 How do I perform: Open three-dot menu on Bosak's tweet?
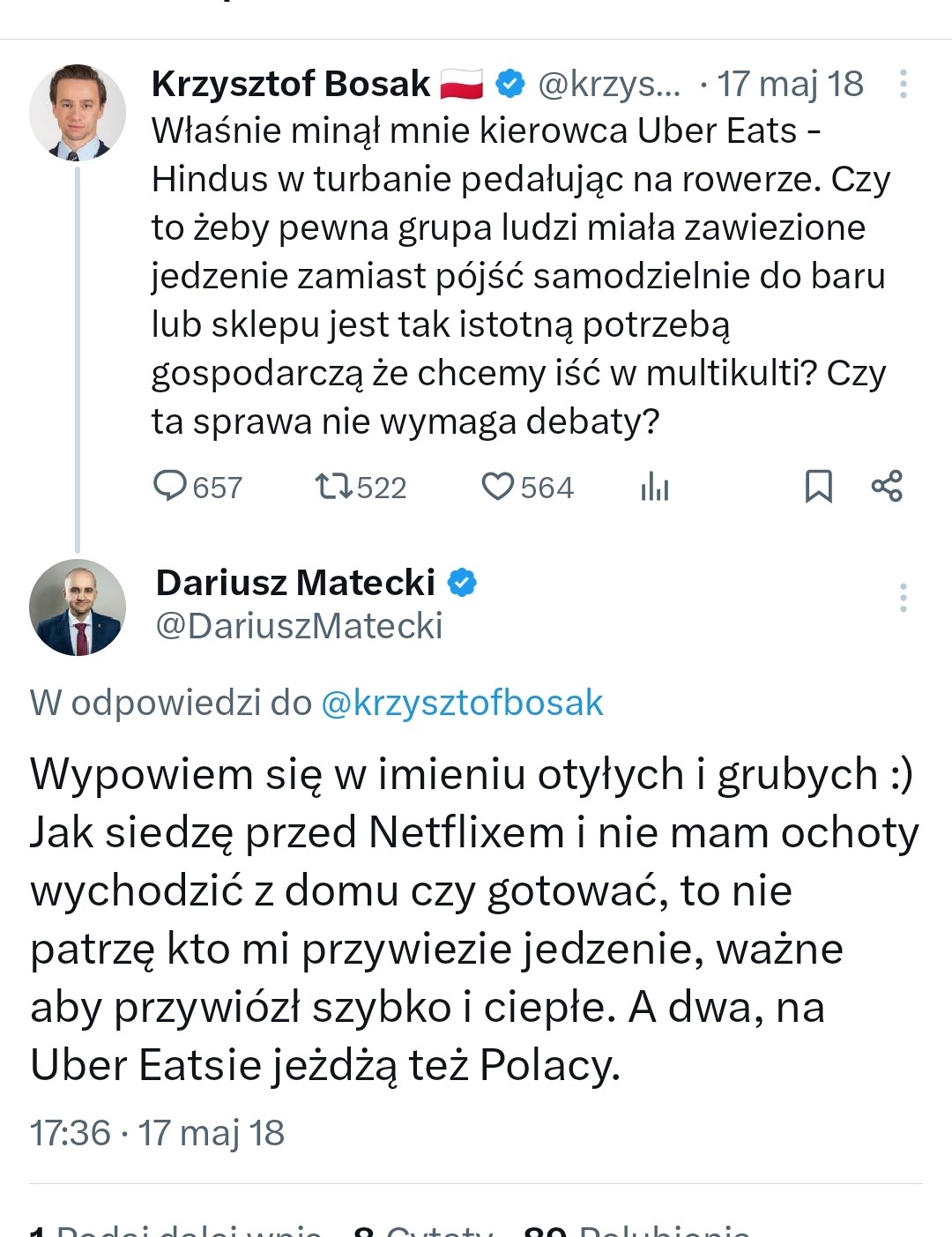(903, 84)
